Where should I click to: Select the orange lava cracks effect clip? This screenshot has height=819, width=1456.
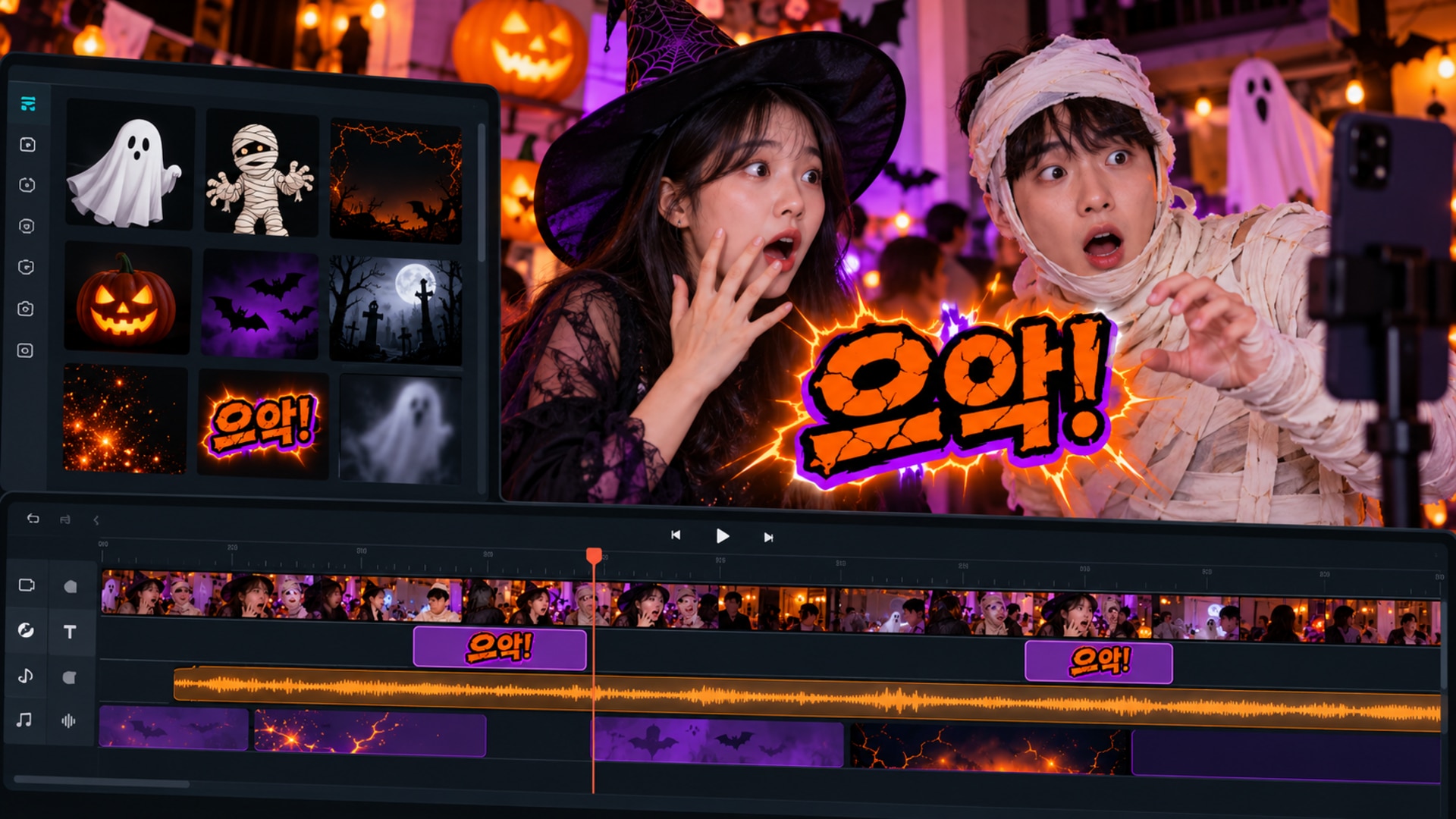[x=990, y=749]
